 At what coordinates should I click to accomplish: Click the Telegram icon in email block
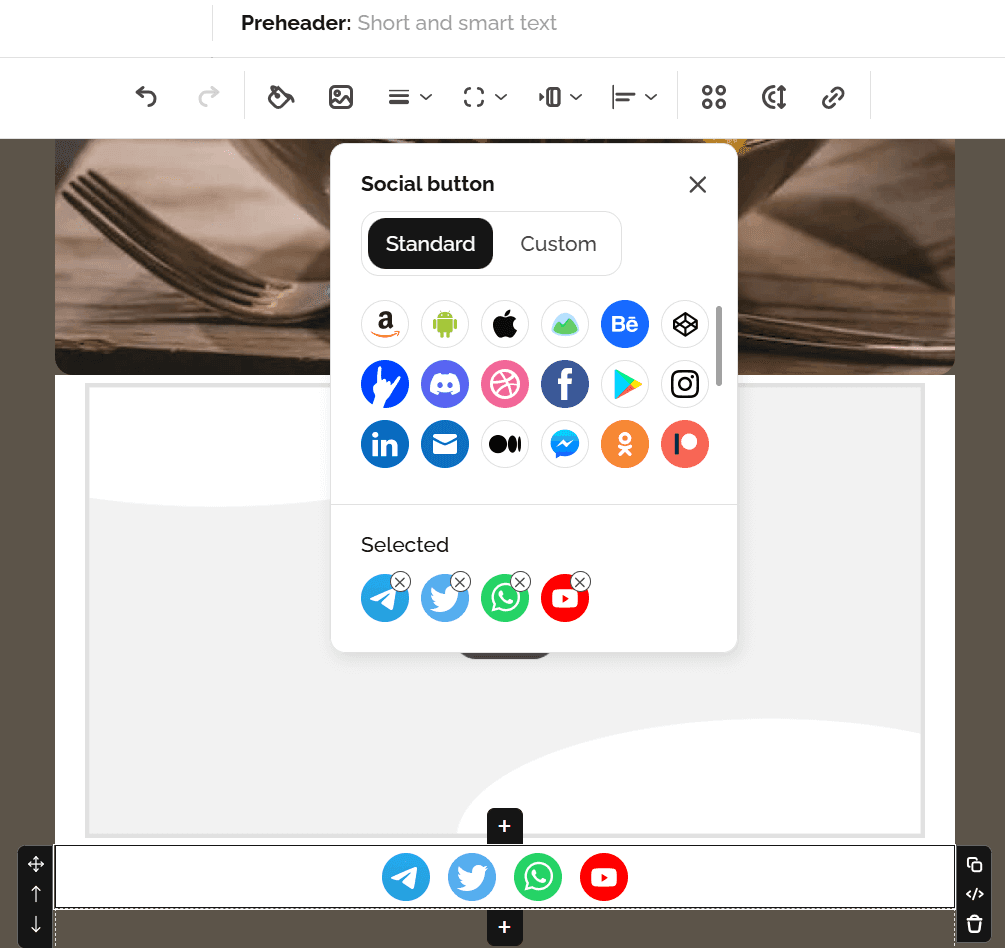coord(406,877)
